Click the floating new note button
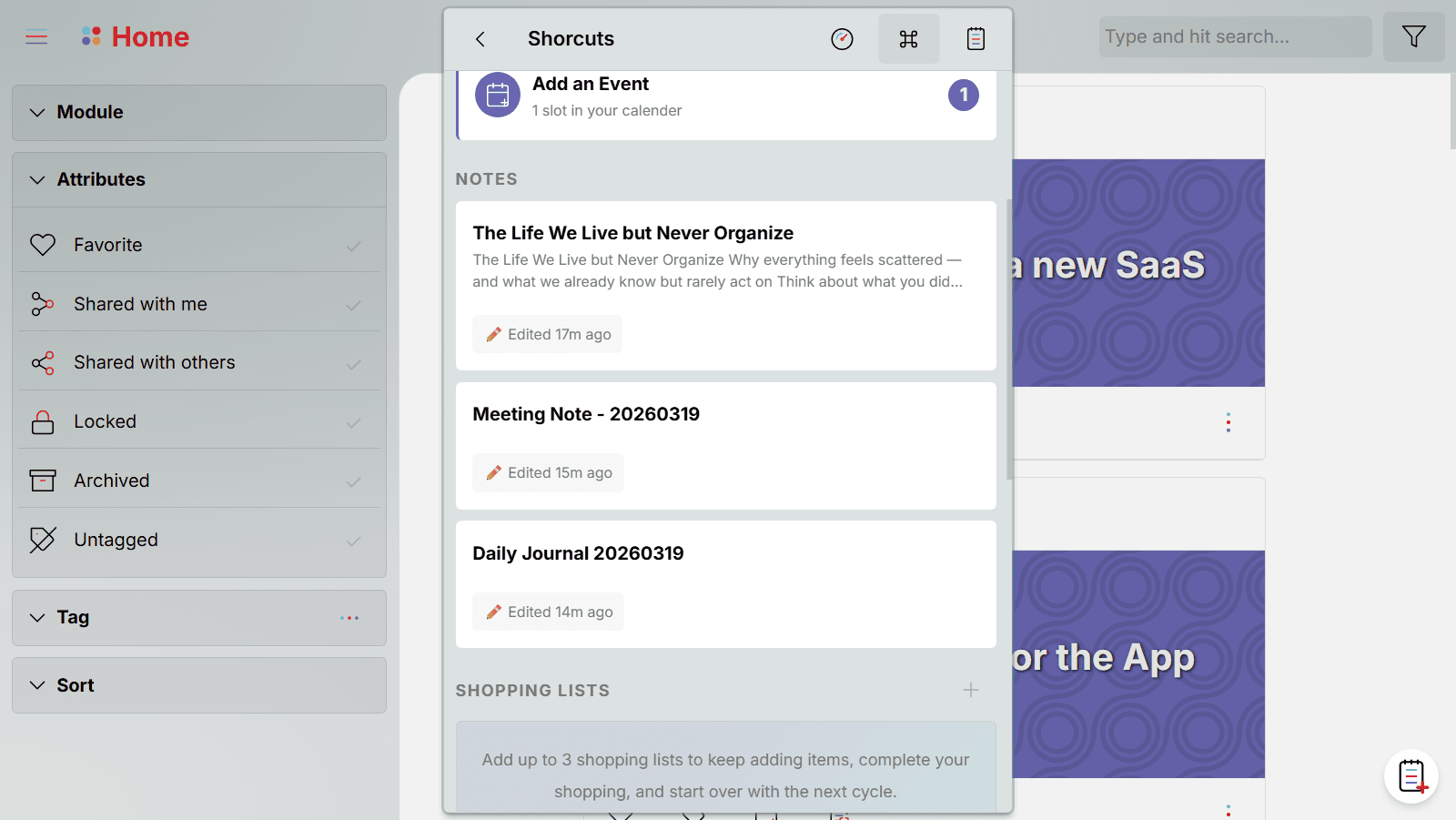 pyautogui.click(x=1410, y=776)
